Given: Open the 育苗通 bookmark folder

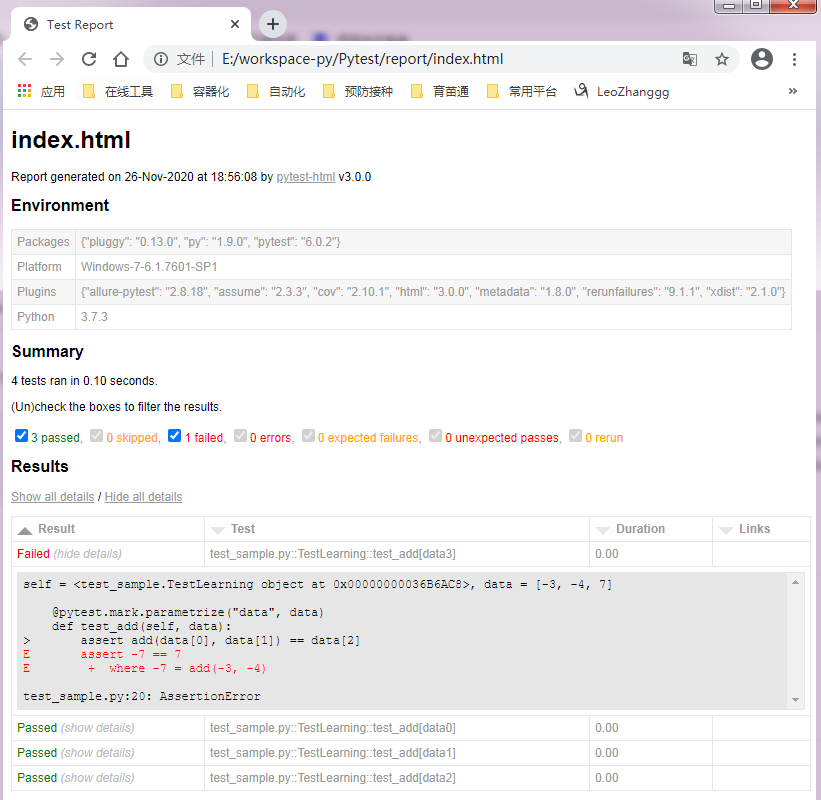Looking at the screenshot, I should [440, 92].
